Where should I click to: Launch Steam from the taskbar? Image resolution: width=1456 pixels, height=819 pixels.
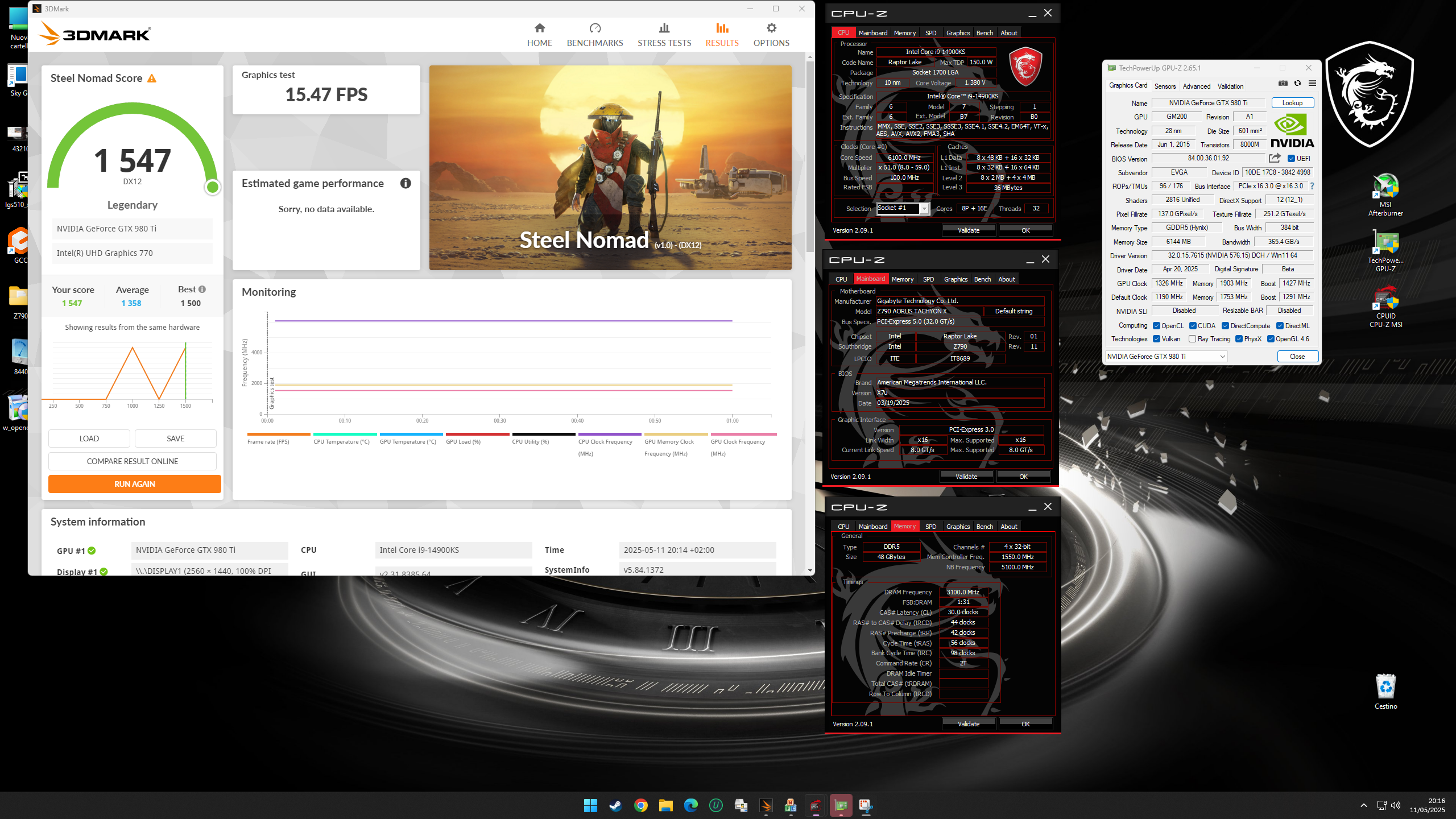(x=615, y=805)
